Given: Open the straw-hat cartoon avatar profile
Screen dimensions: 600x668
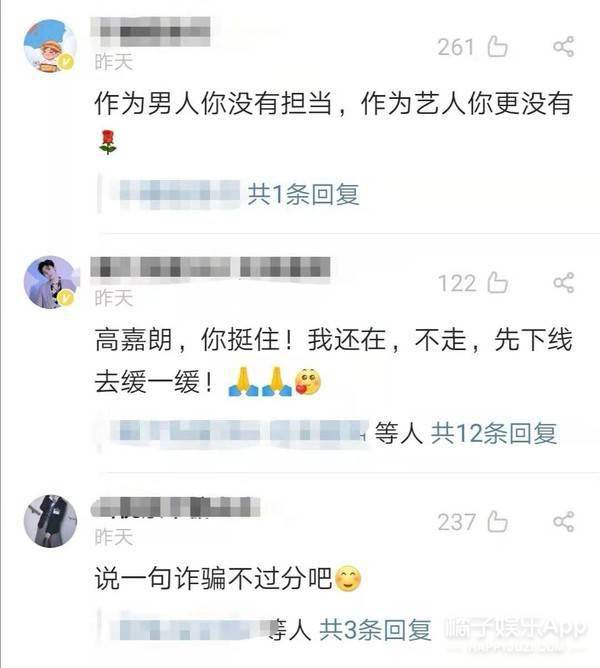Looking at the screenshot, I should pos(50,46).
